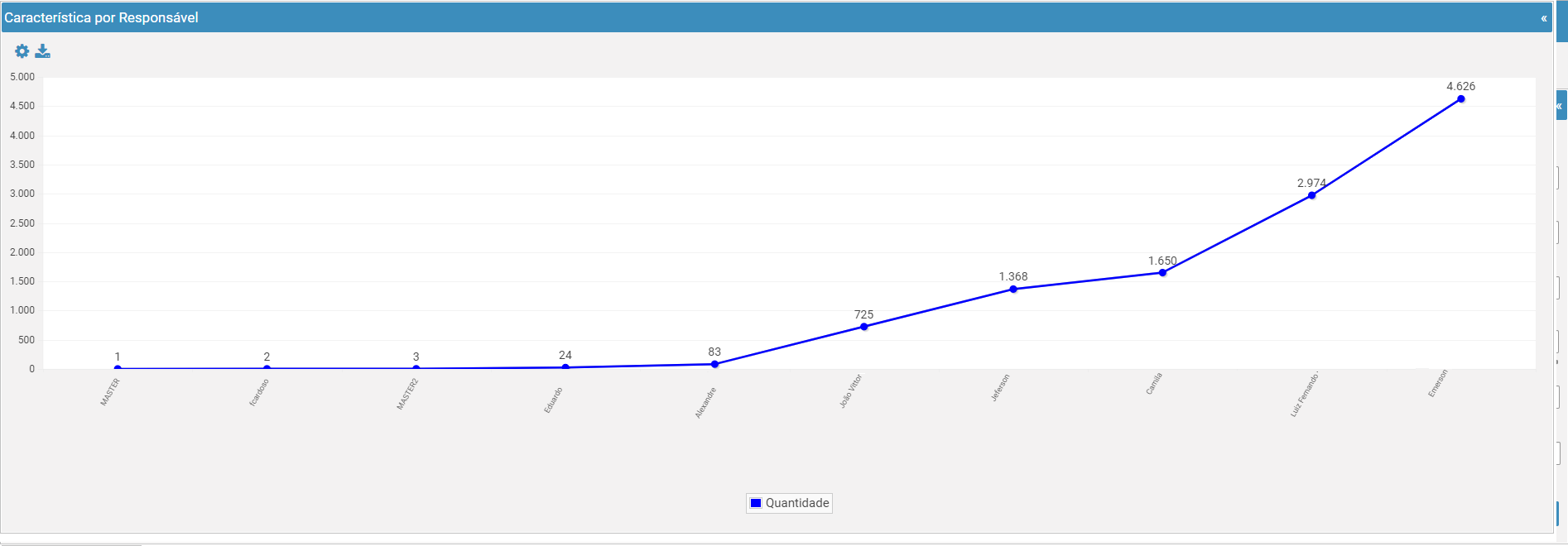Collapse the Característica por Responsável panel
1568x546 pixels.
1543,18
